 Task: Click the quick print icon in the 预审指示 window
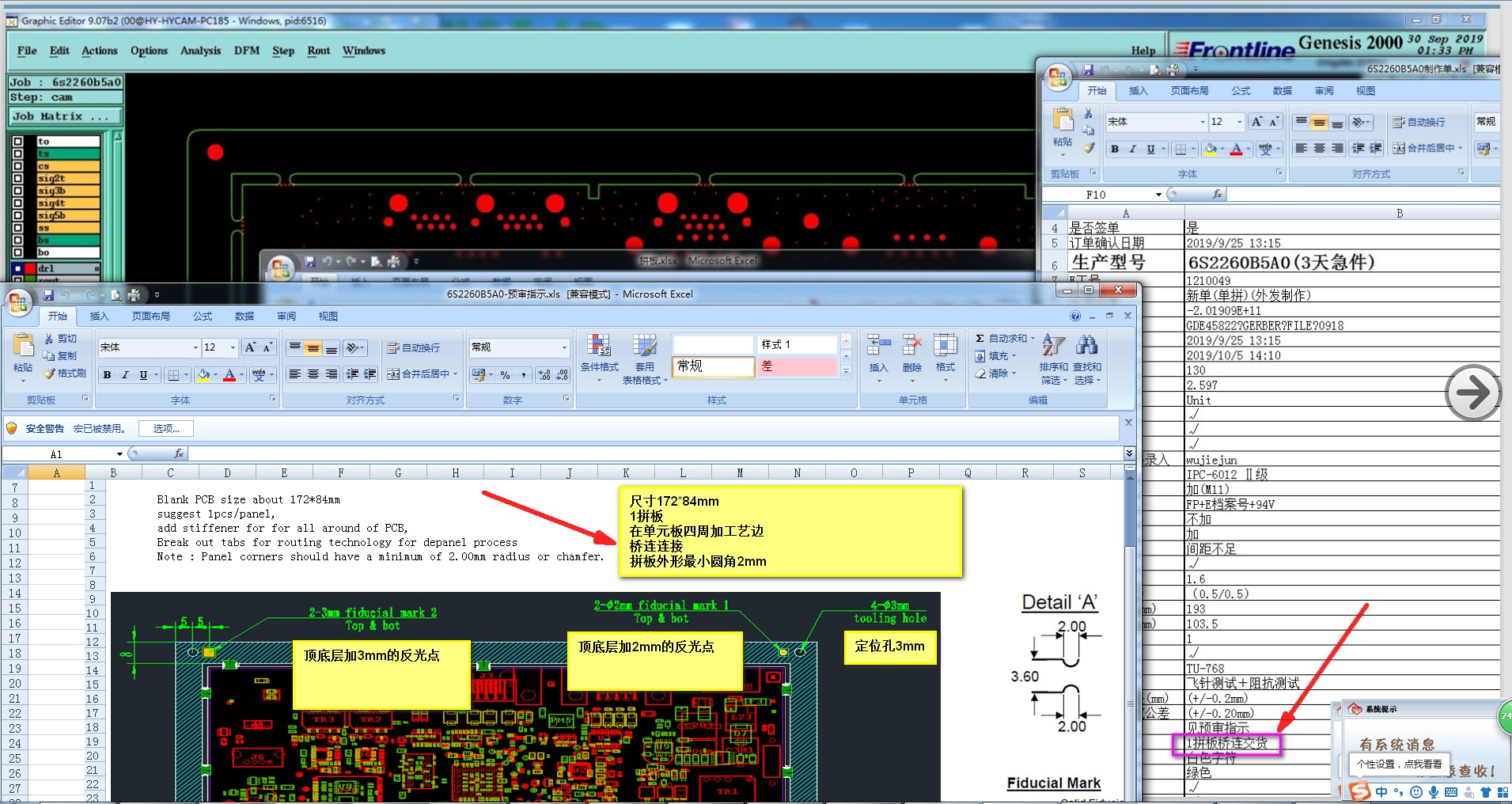click(134, 295)
